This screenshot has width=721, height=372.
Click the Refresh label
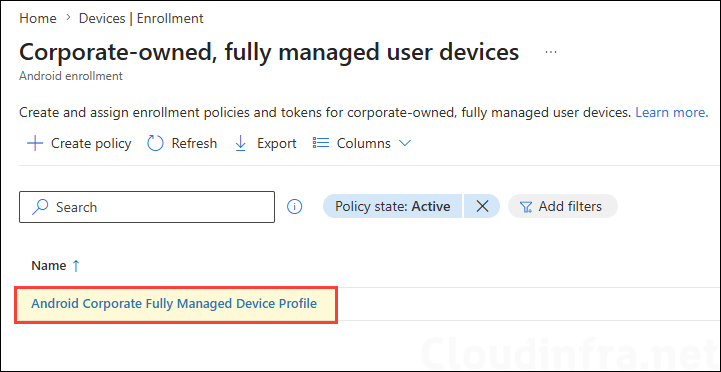click(194, 143)
